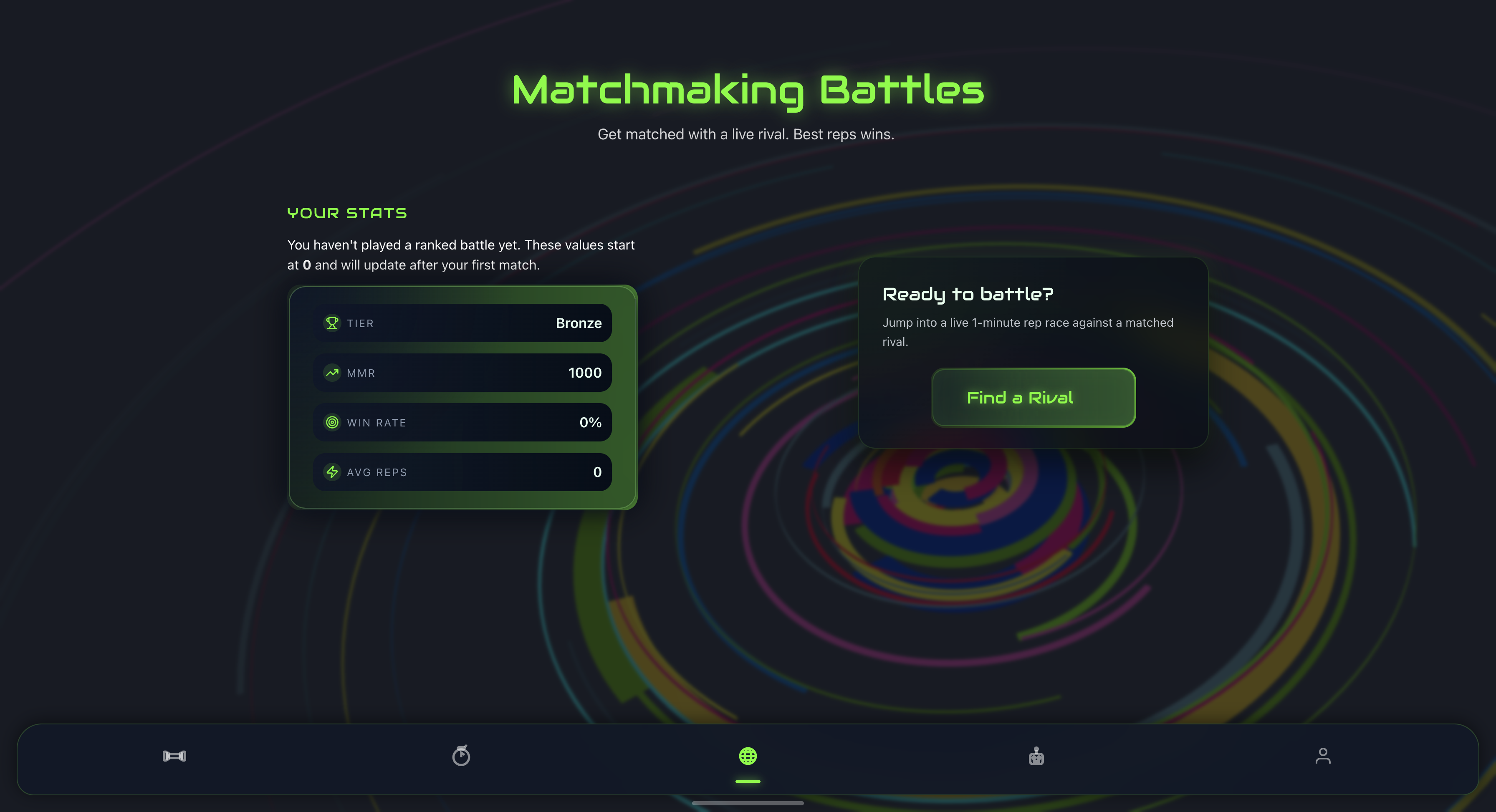Click the bottom home indicator handle

(748, 803)
